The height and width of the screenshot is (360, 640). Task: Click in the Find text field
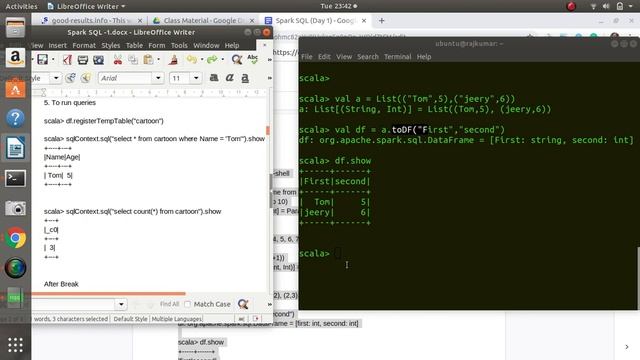click(x=74, y=304)
